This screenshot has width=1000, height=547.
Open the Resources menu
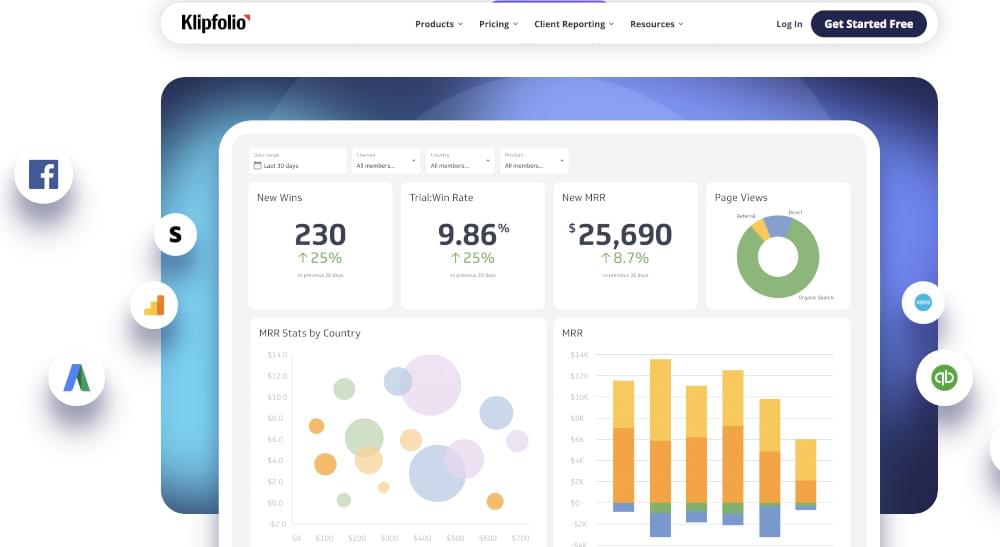pos(656,24)
